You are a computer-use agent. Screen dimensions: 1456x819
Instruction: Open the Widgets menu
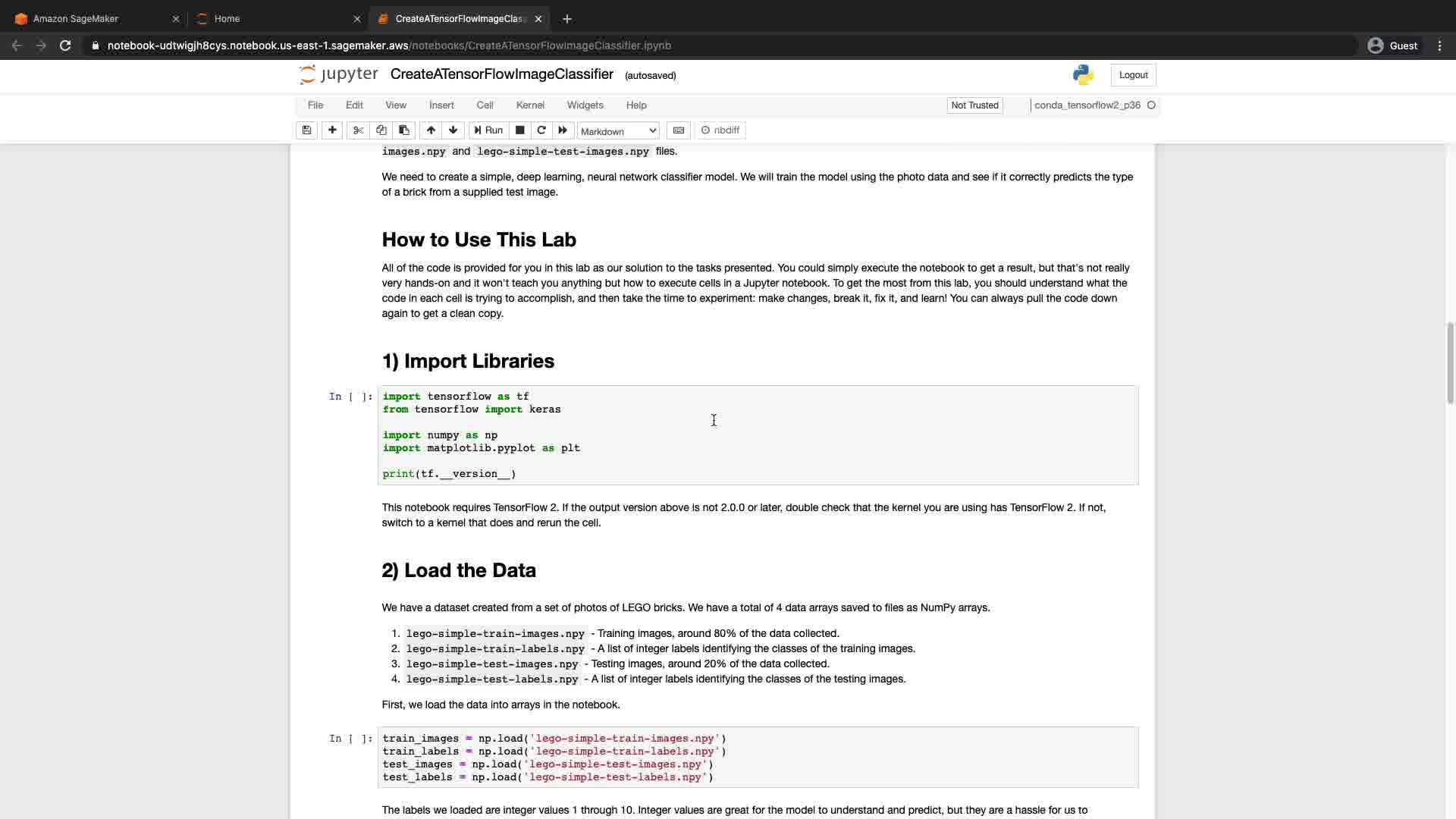point(585,105)
